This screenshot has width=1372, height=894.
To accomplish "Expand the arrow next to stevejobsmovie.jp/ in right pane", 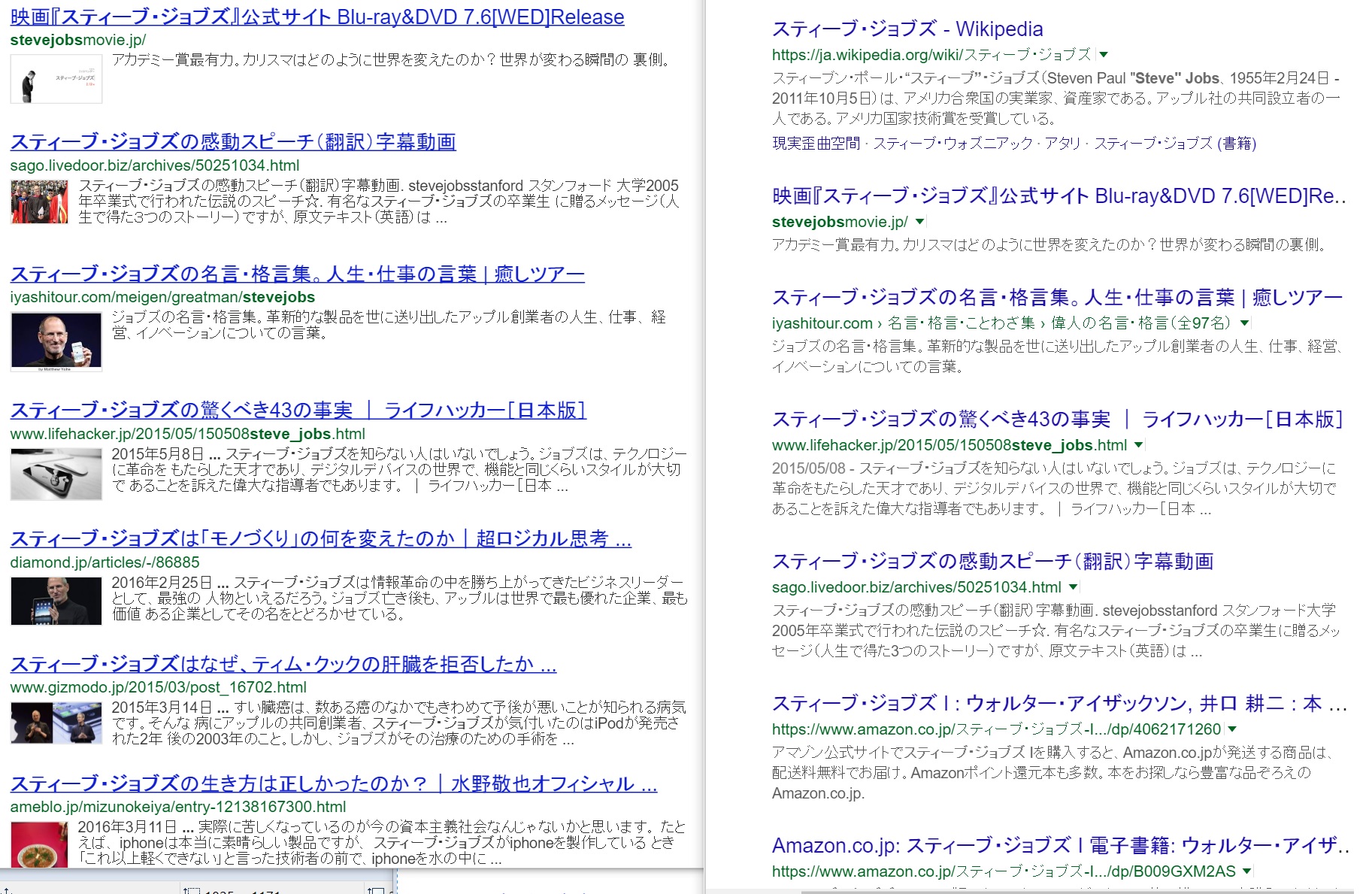I will (919, 221).
